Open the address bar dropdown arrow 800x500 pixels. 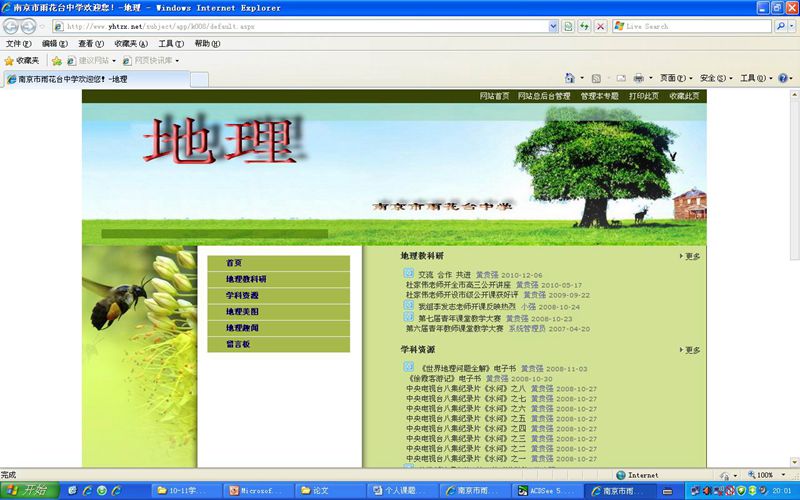coord(554,26)
